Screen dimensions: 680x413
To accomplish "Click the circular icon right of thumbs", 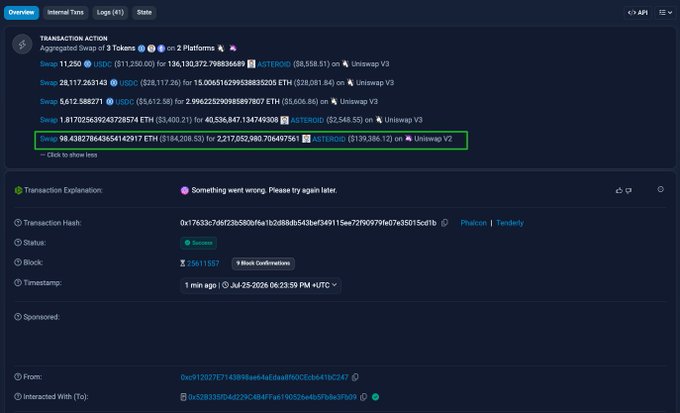I will click(660, 189).
